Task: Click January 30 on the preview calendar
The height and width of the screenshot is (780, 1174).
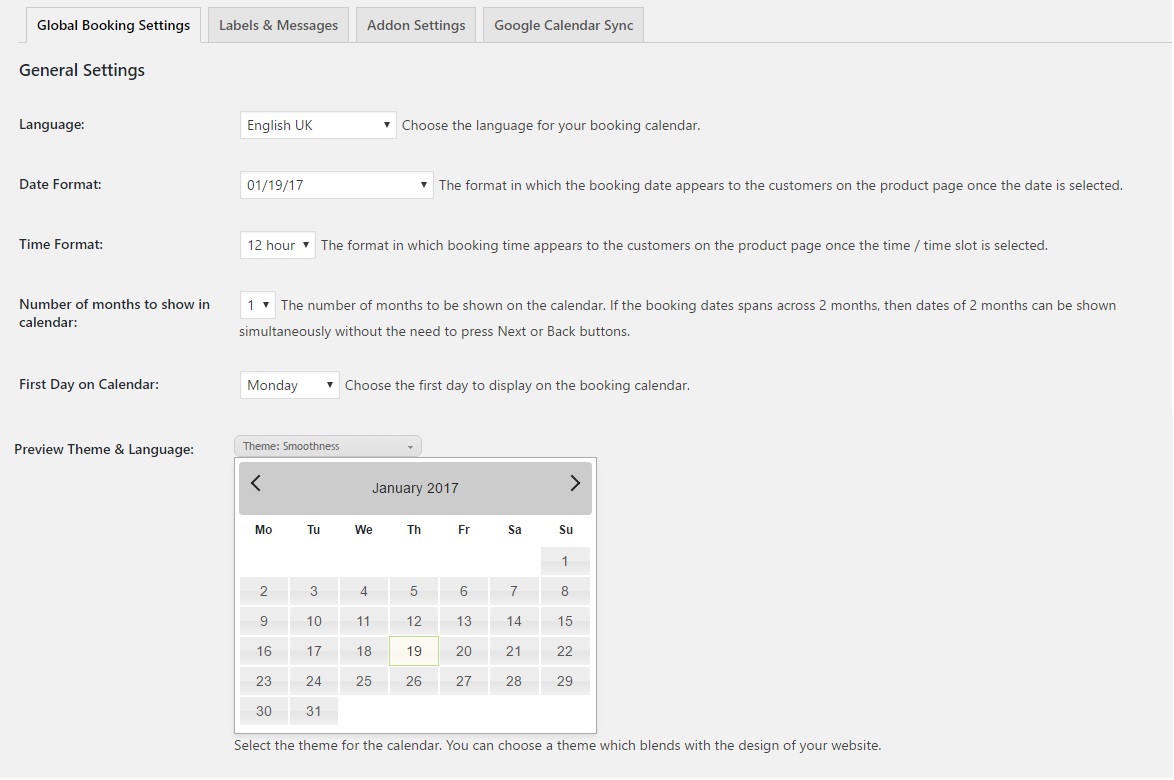Action: coord(263,710)
